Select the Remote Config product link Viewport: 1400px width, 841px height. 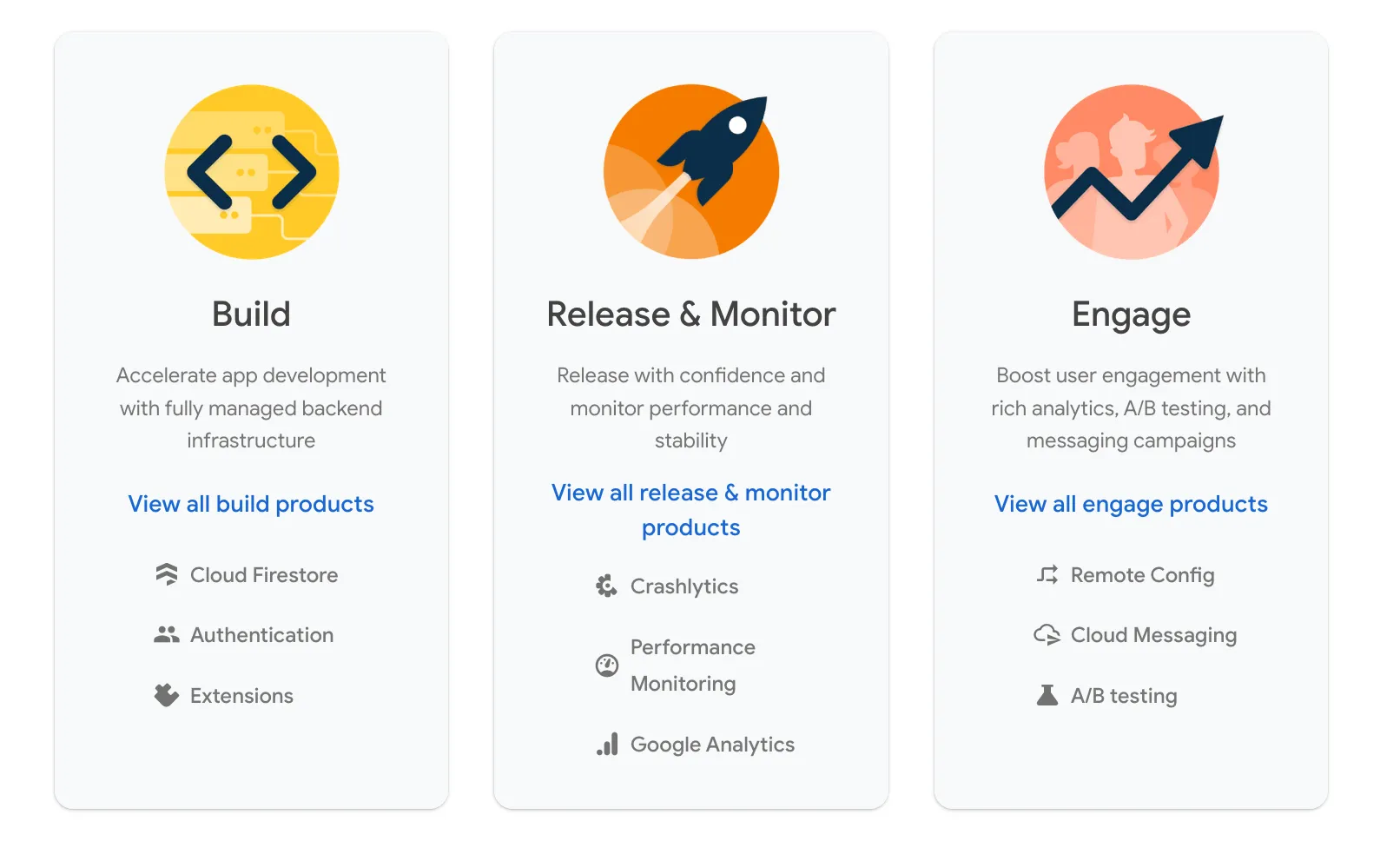click(x=1143, y=575)
